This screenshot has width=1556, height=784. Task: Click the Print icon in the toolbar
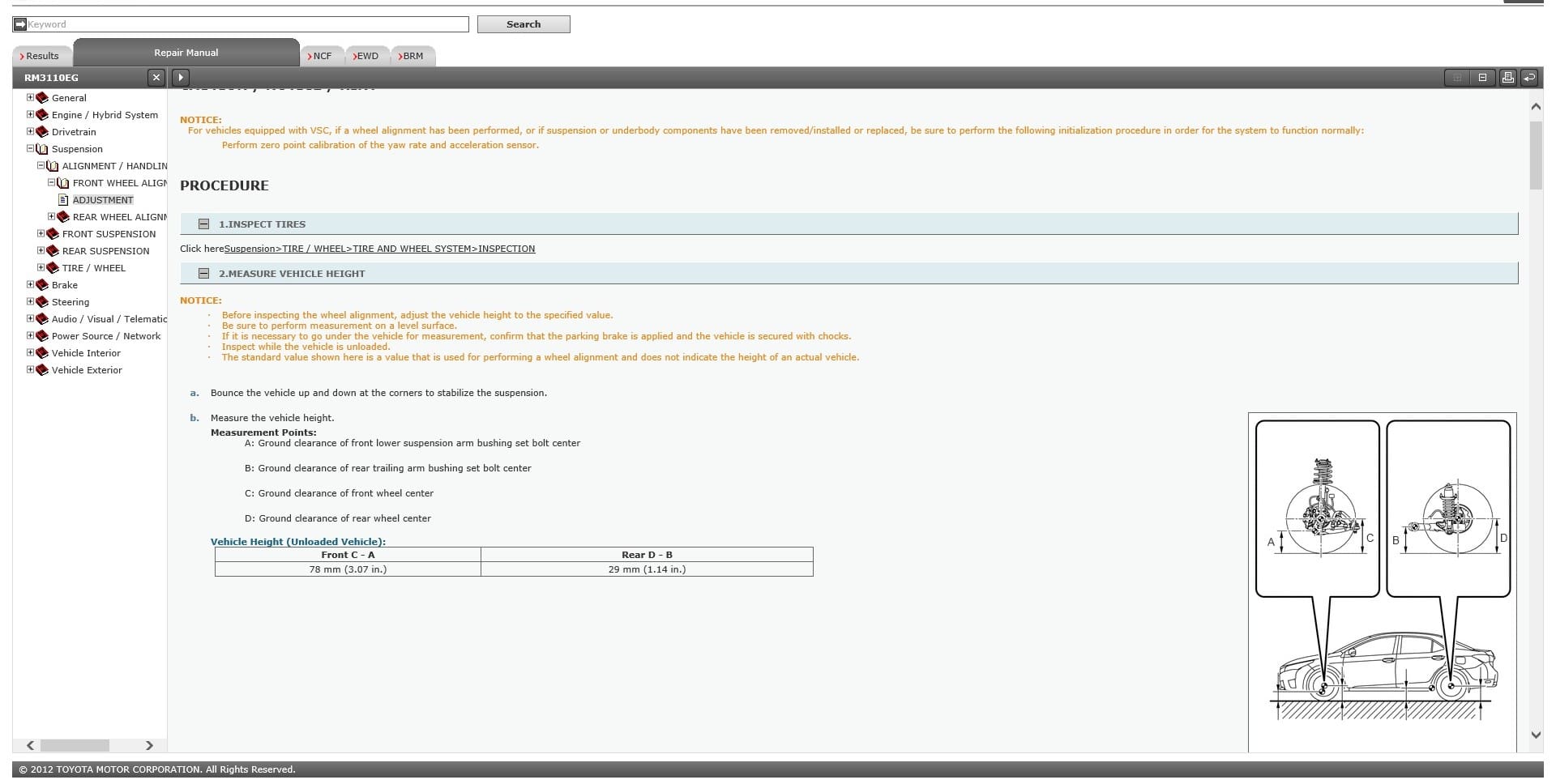1507,78
